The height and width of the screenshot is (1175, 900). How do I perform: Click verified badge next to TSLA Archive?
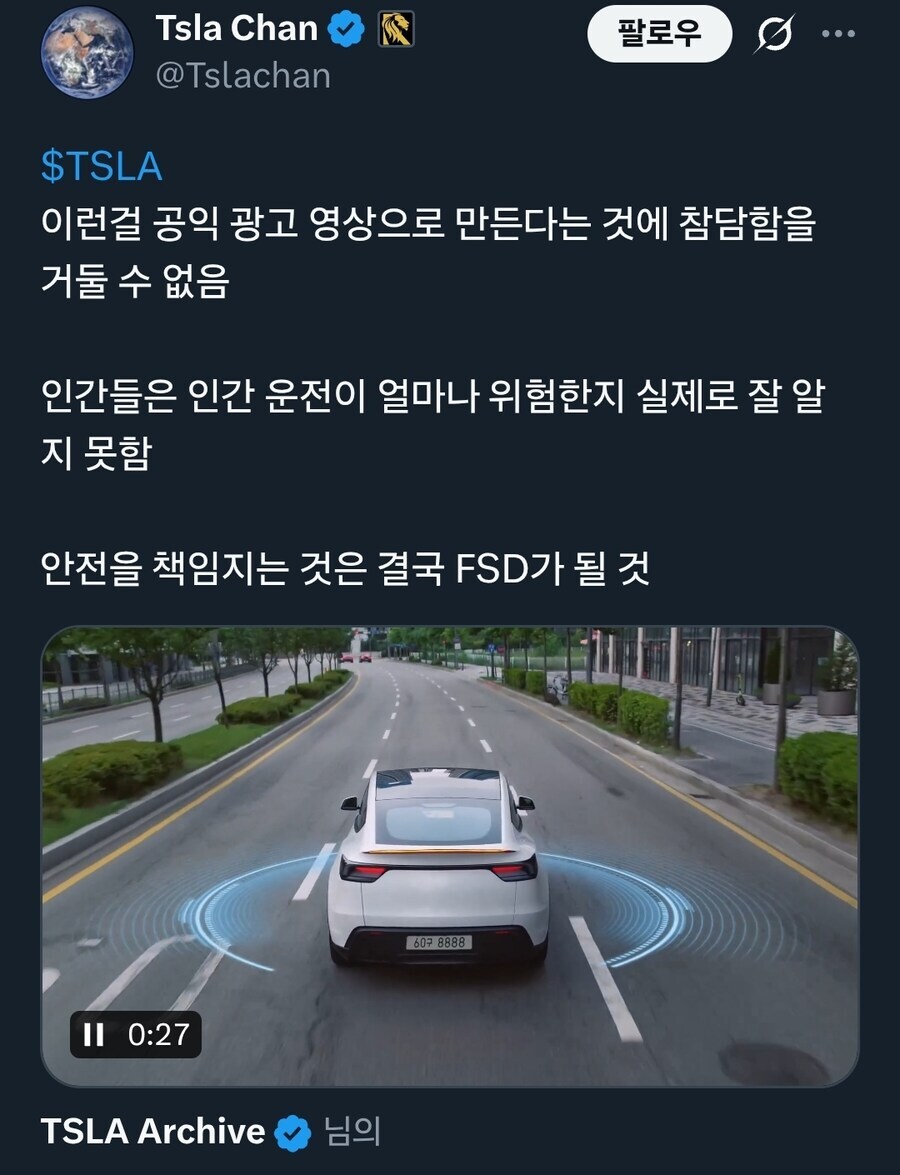[x=293, y=1132]
